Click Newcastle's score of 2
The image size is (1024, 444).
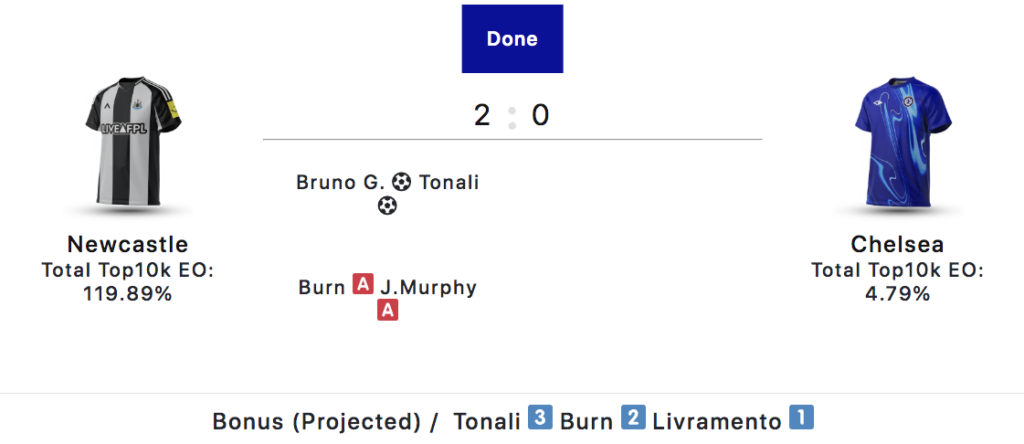(482, 116)
